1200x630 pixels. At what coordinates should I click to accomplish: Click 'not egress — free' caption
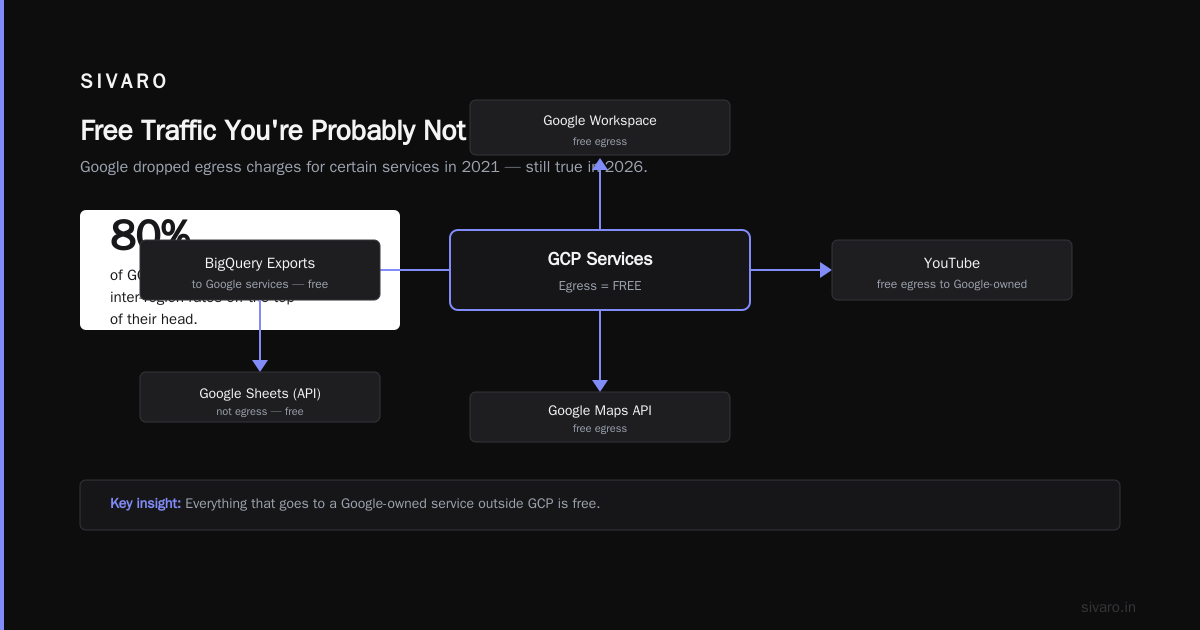click(260, 411)
